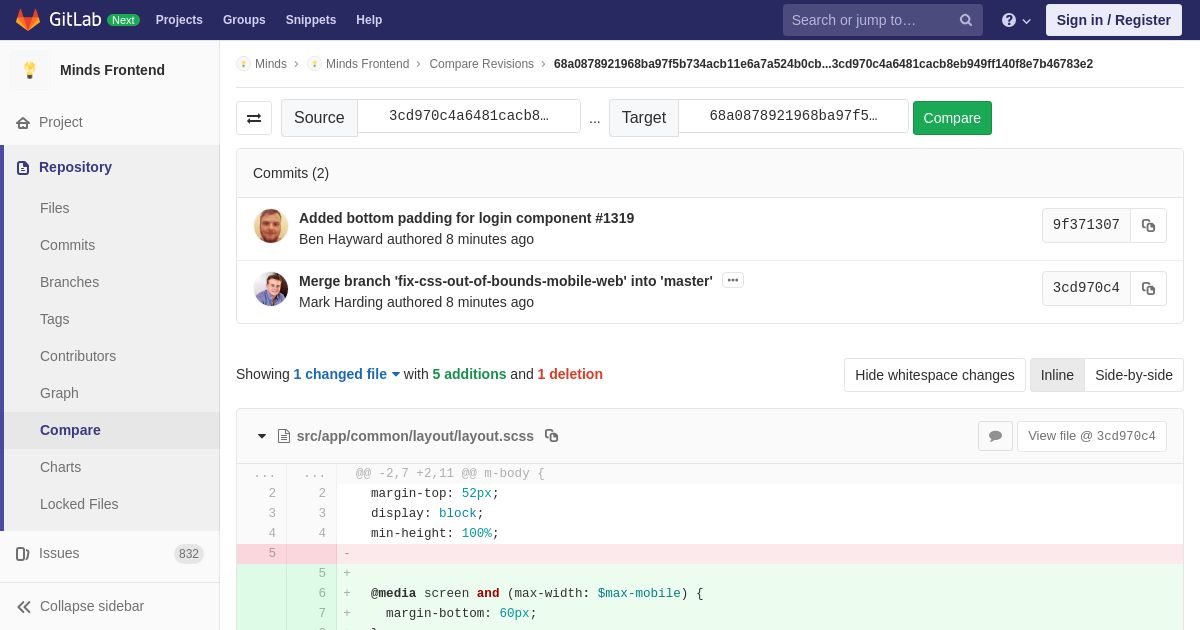Expand merge commit description ellipsis
This screenshot has height=630, width=1200.
coord(733,280)
